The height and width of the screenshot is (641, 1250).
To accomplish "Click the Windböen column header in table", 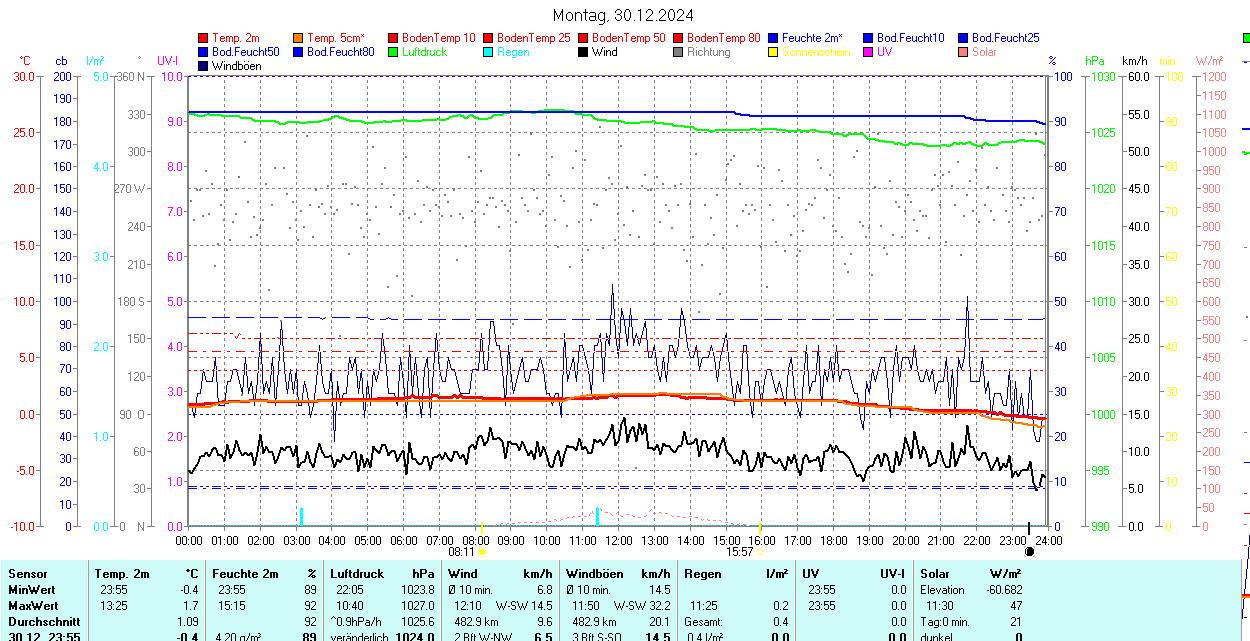I will coord(594,574).
